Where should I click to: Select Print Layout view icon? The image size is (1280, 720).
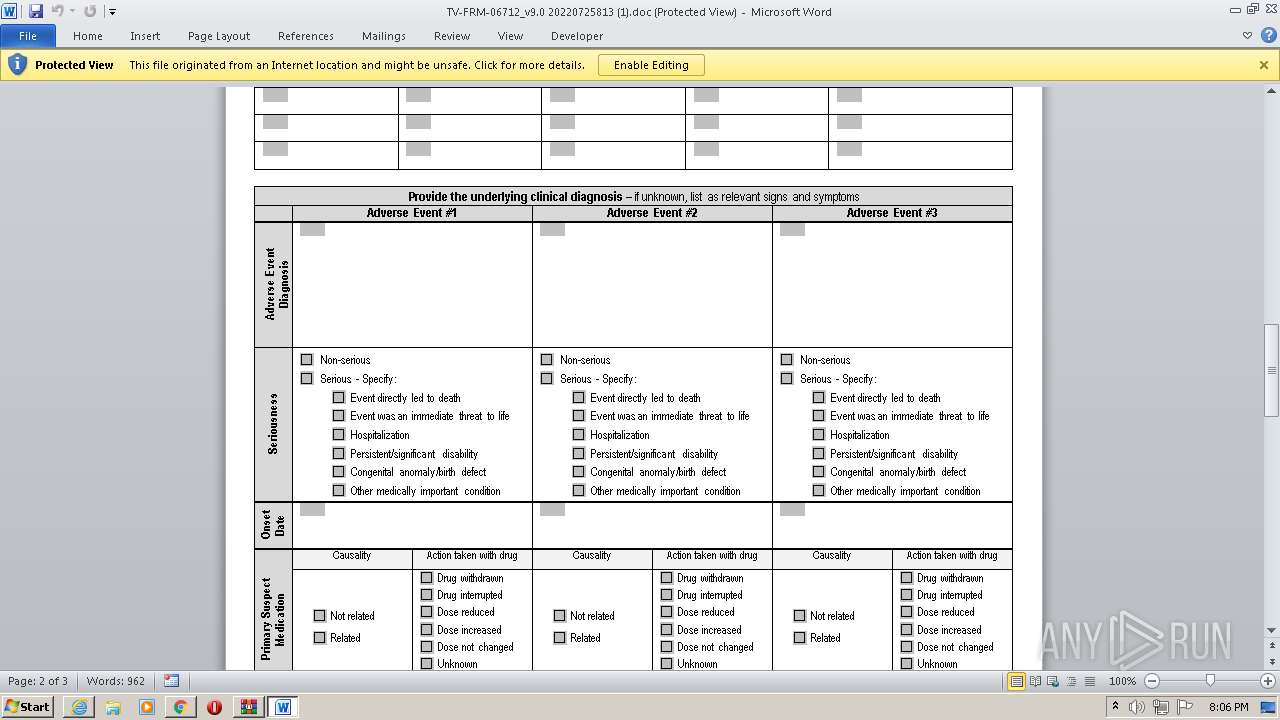pos(1017,681)
